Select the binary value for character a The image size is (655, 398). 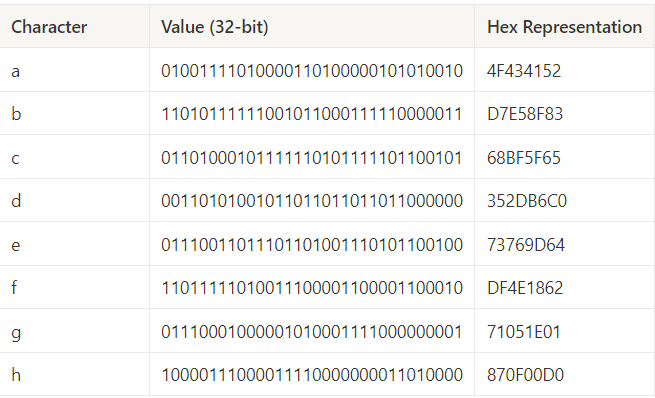click(x=312, y=71)
